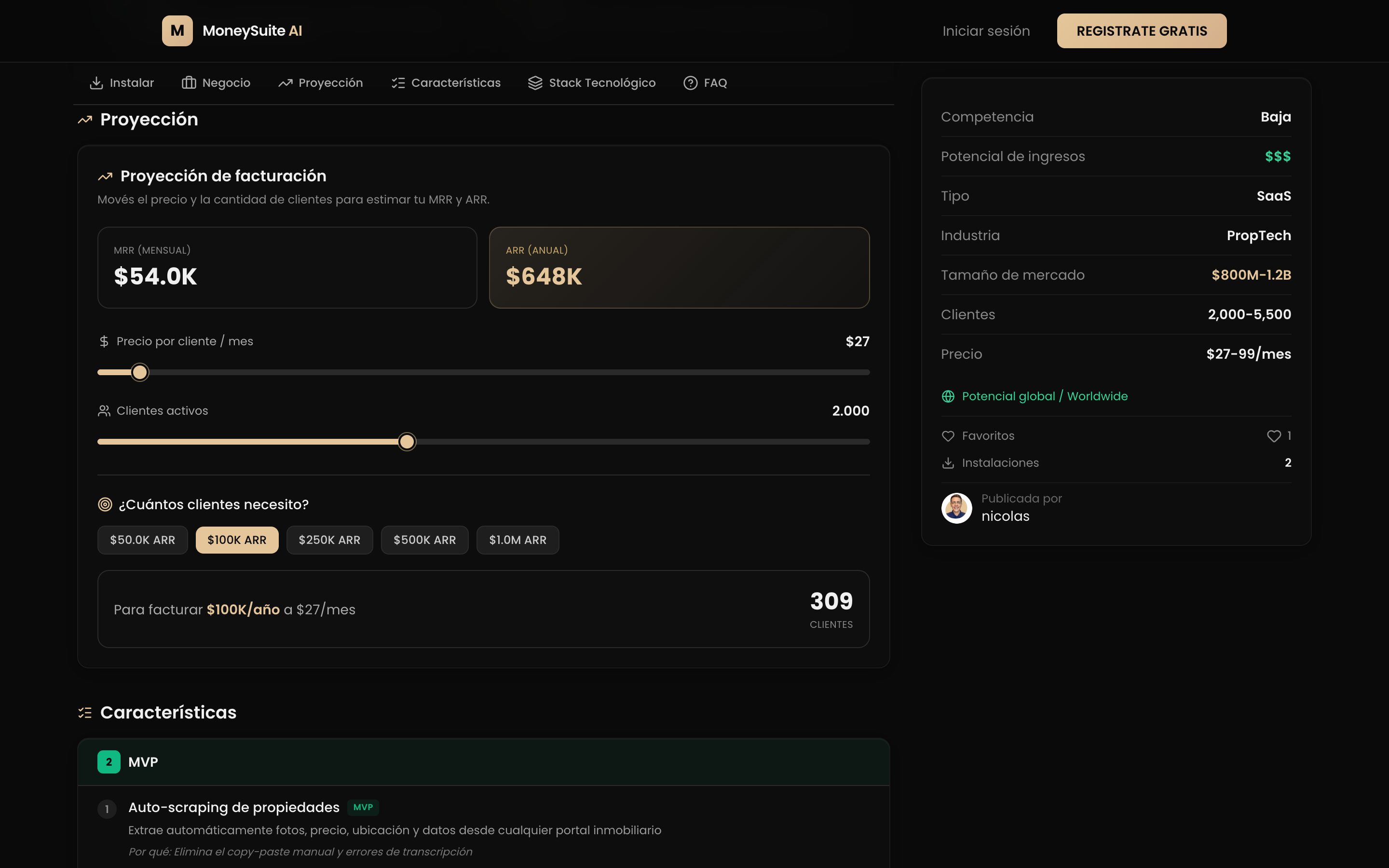The height and width of the screenshot is (868, 1389).
Task: Click the MoneySuite M logo icon
Action: pos(177,31)
